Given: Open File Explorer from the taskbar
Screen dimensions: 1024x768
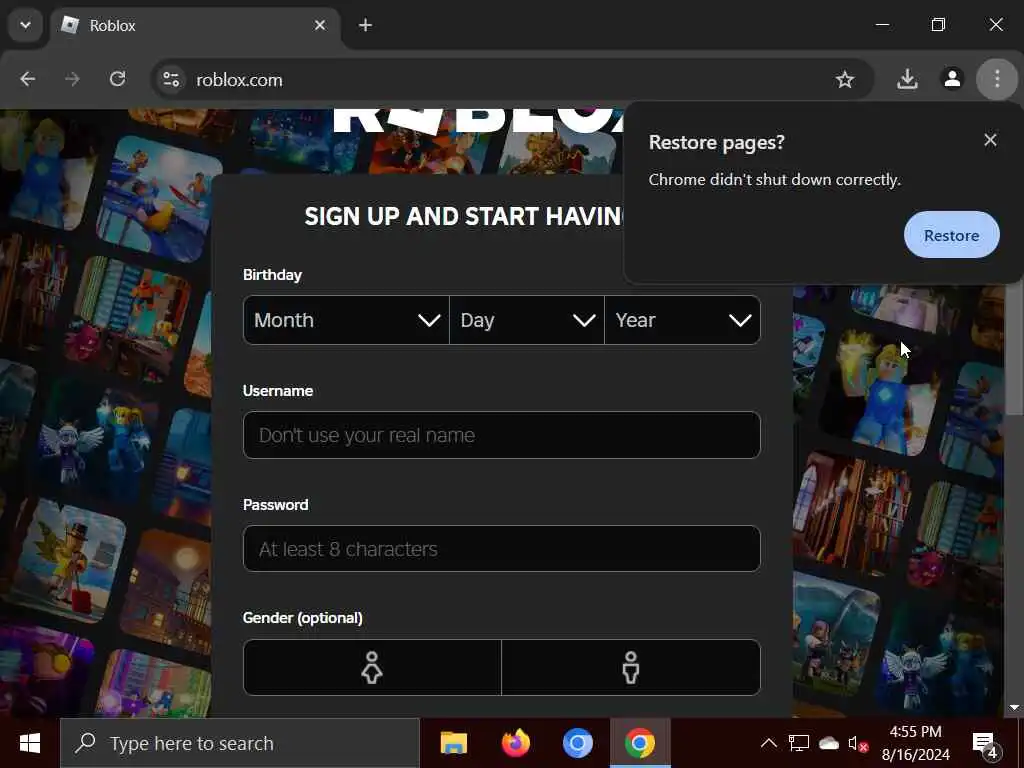Looking at the screenshot, I should 453,743.
